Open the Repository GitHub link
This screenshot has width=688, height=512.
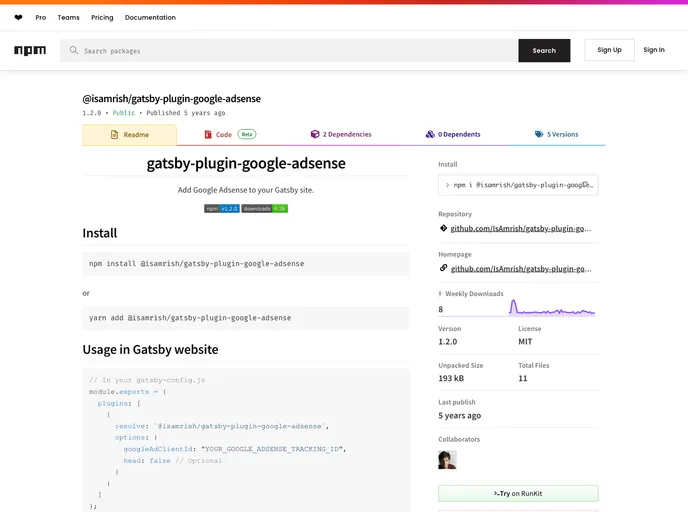click(x=520, y=228)
